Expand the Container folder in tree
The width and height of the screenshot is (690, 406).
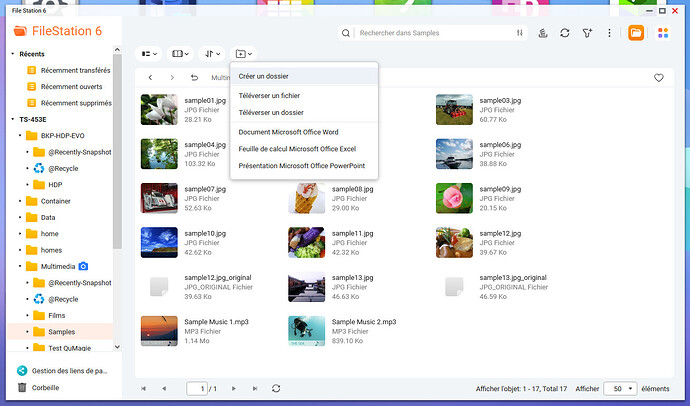pos(19,200)
